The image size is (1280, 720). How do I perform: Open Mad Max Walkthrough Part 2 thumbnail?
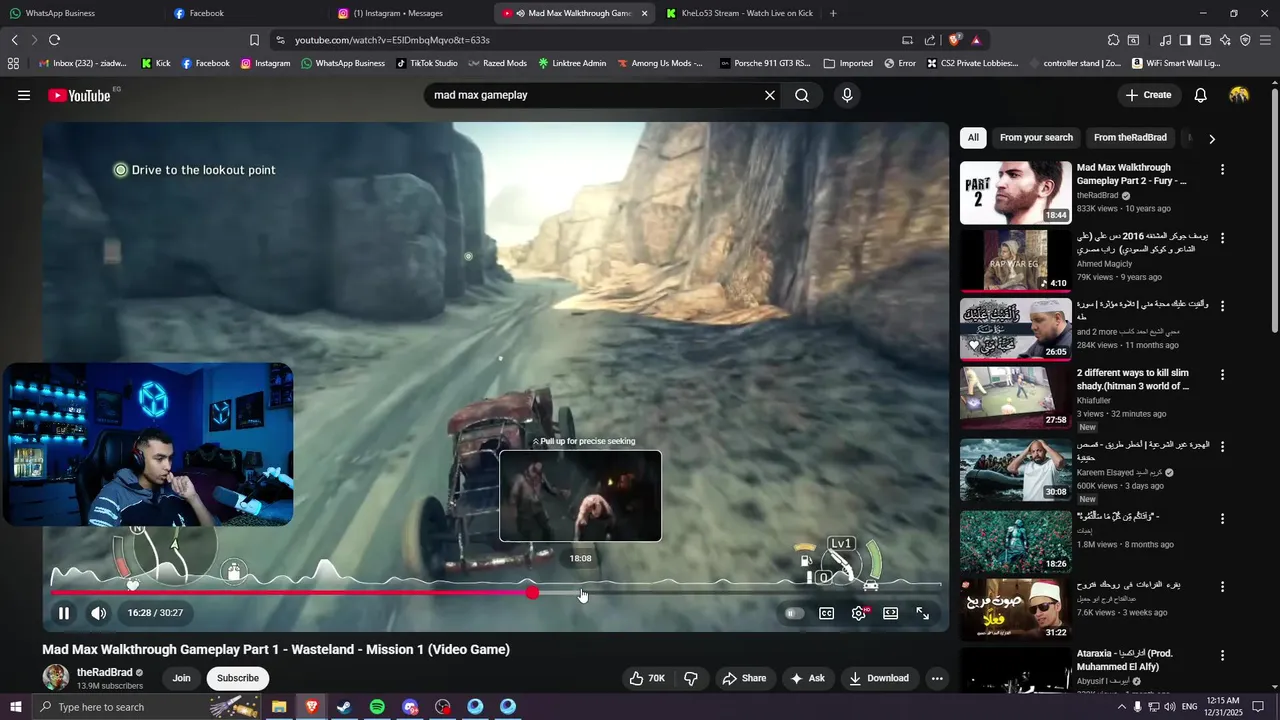(1015, 193)
